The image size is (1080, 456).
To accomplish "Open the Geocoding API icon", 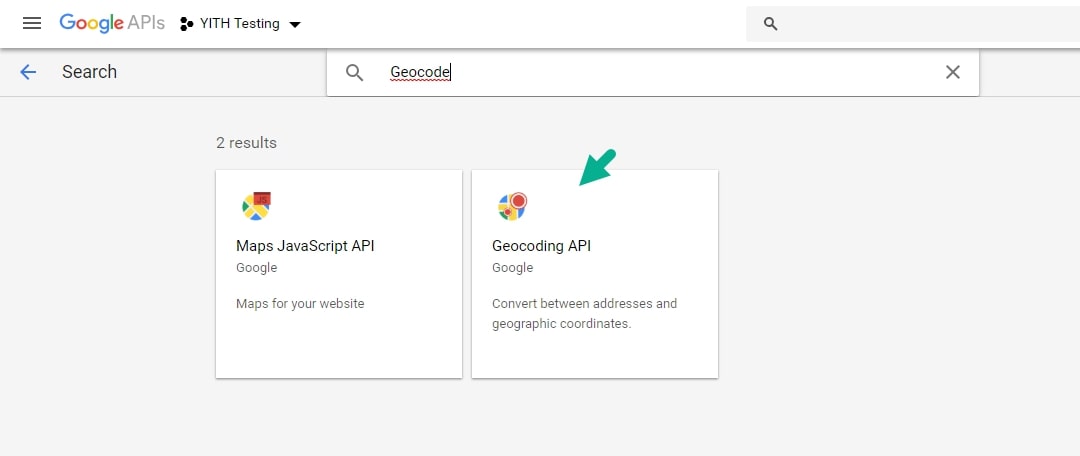I will click(512, 206).
